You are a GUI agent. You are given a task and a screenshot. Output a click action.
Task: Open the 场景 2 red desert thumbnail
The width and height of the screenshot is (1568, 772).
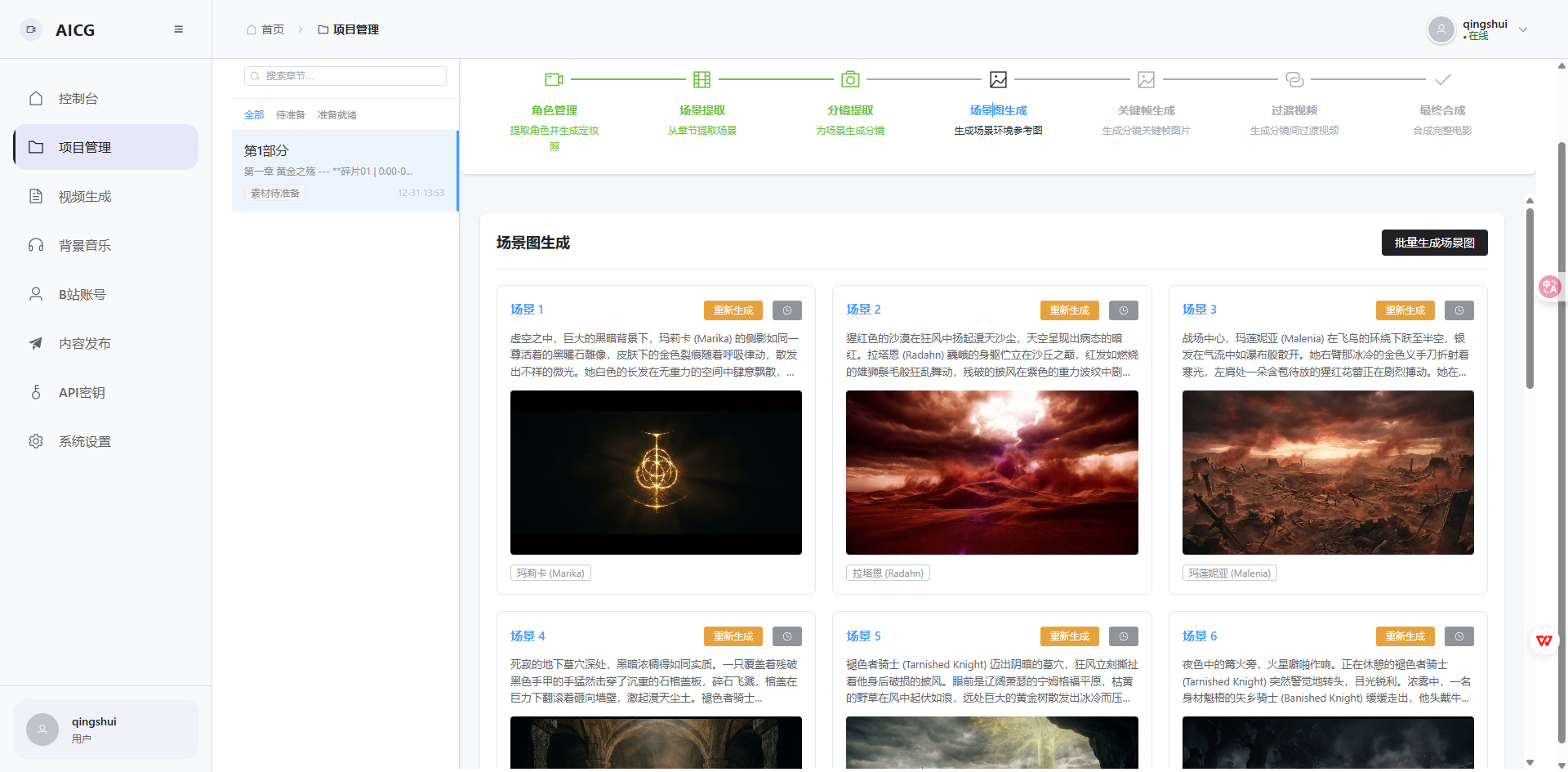click(x=992, y=472)
